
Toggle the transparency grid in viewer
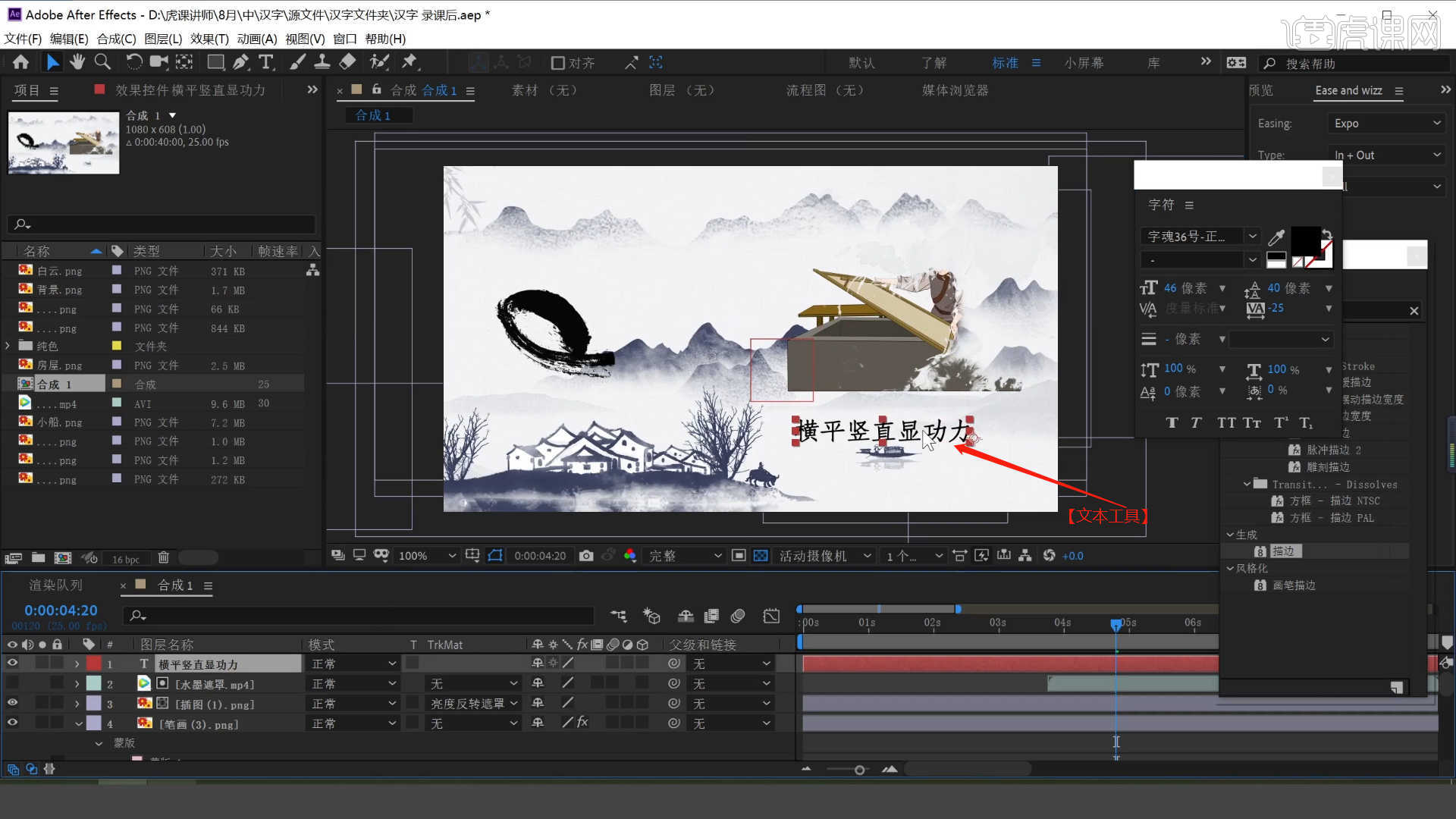[761, 556]
